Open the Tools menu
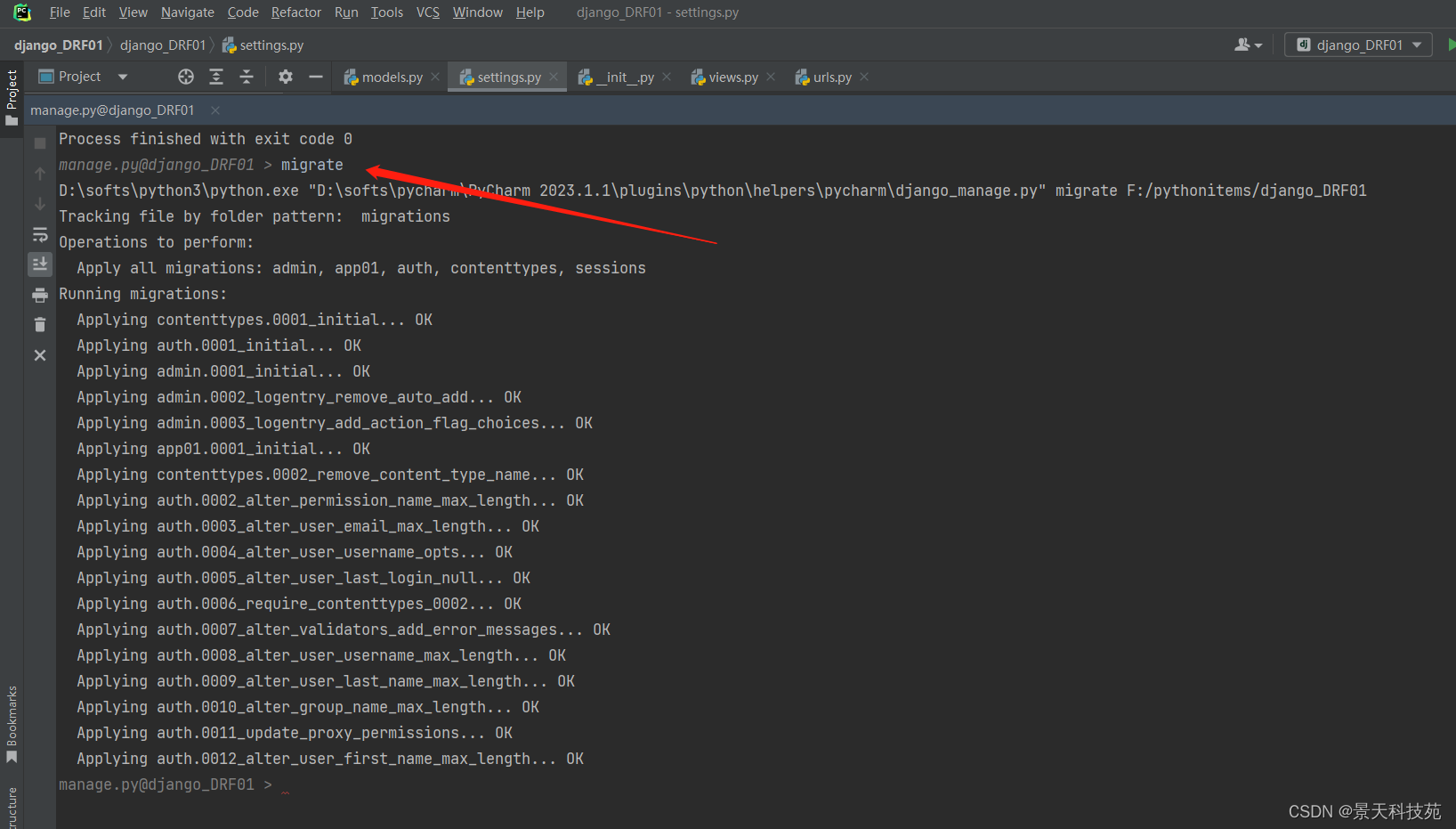 click(x=386, y=12)
